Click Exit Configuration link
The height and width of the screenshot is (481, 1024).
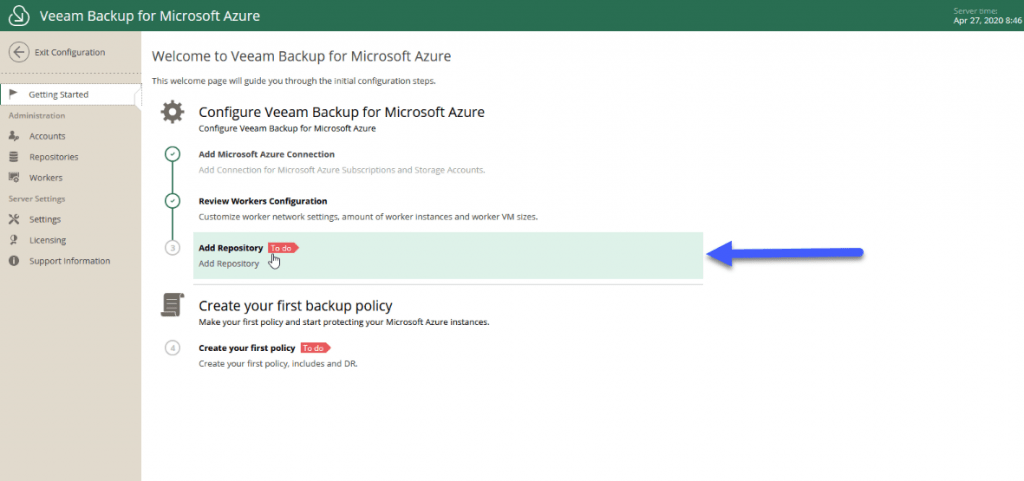tap(70, 52)
